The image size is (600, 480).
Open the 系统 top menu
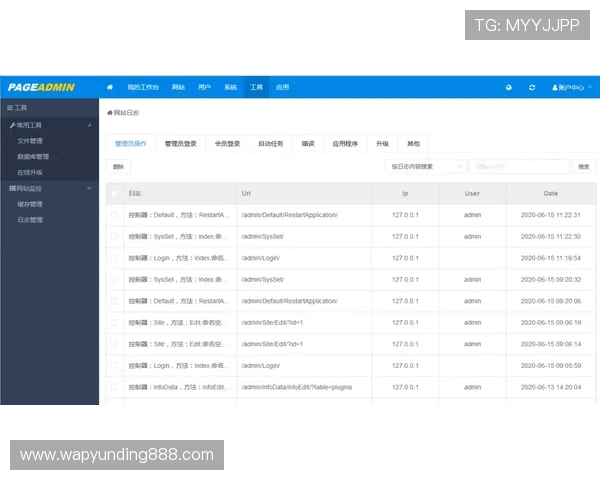click(x=231, y=87)
